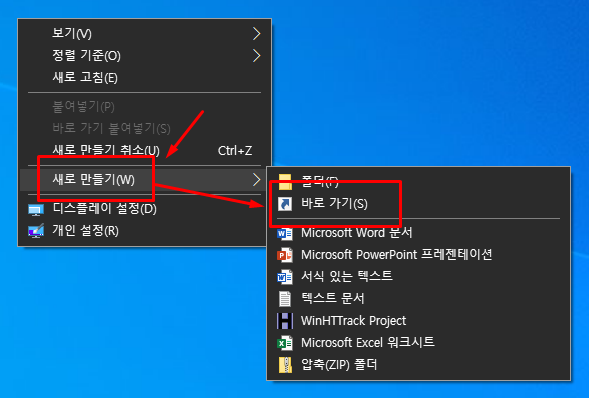The image size is (589, 398).
Task: Create a Microsoft Word 문서
Action: tap(418, 233)
